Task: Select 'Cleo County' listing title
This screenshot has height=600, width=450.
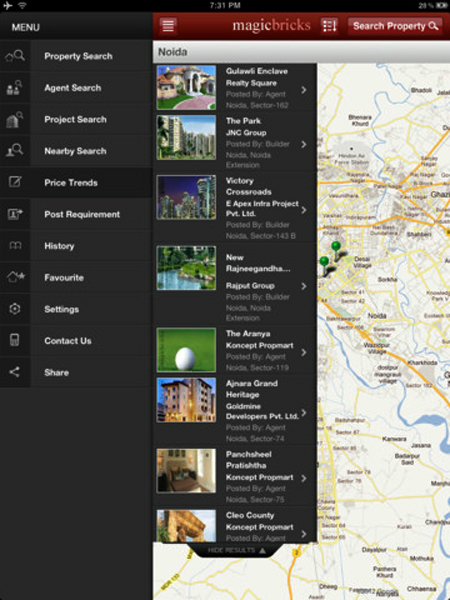Action: 250,515
